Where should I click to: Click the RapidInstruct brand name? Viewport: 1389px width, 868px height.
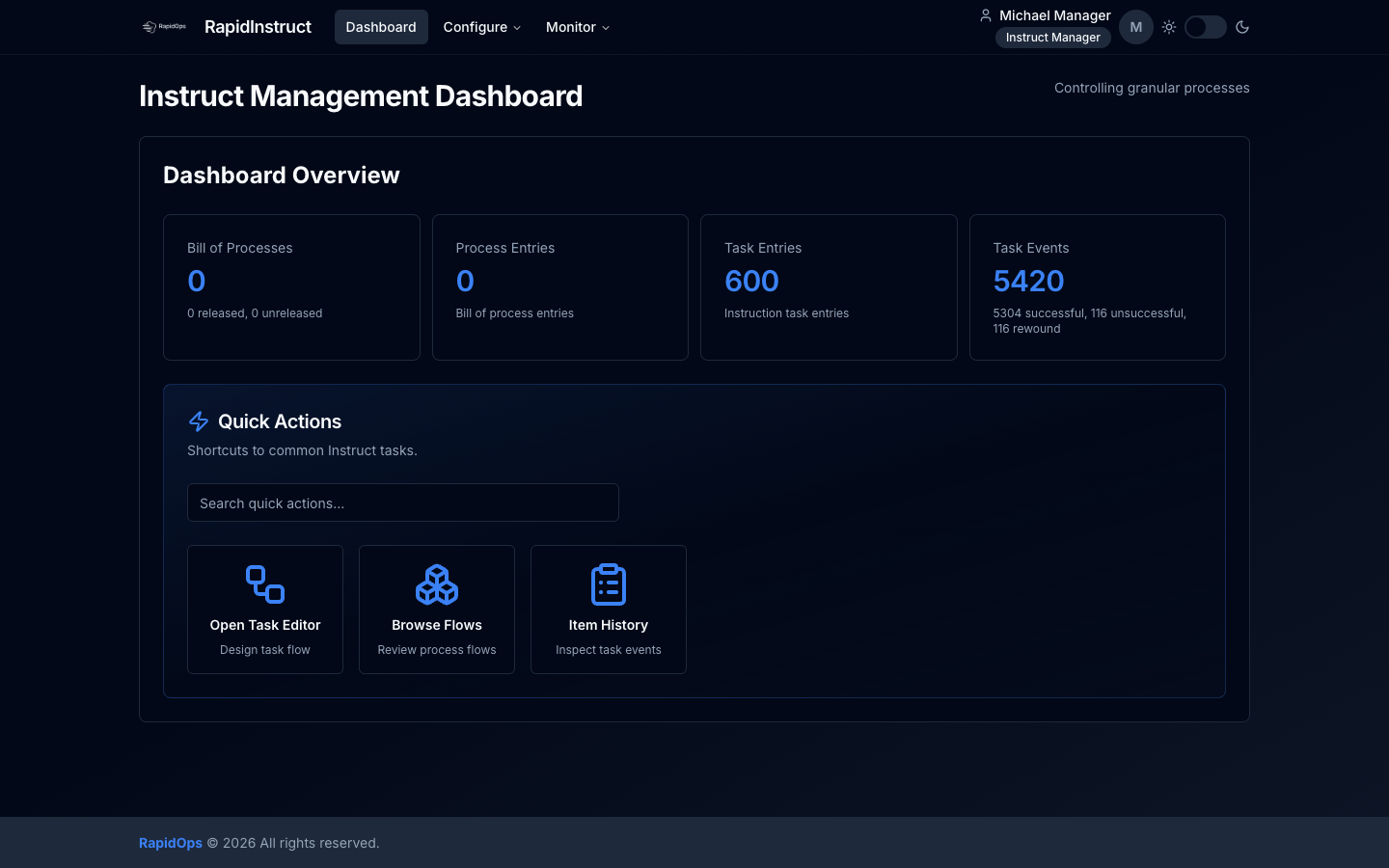pos(258,27)
